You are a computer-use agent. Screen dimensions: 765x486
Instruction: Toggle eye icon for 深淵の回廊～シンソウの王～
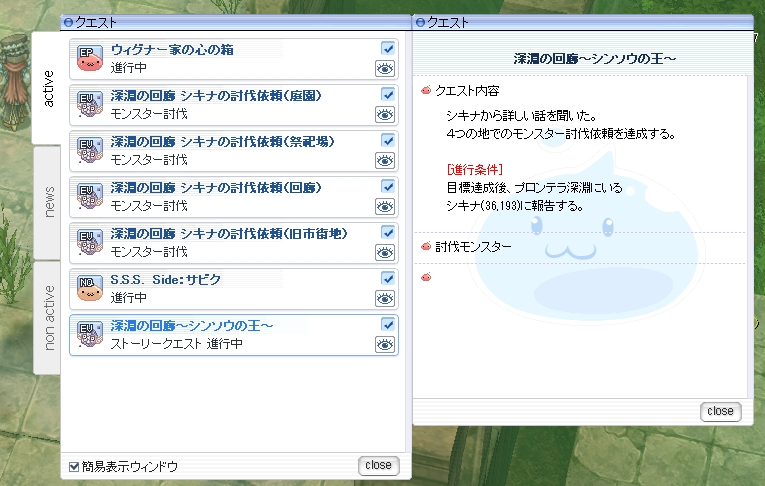(x=385, y=344)
